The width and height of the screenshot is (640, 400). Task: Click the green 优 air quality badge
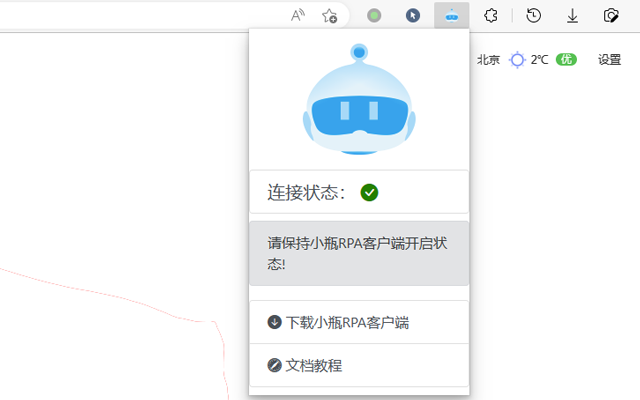coord(566,60)
